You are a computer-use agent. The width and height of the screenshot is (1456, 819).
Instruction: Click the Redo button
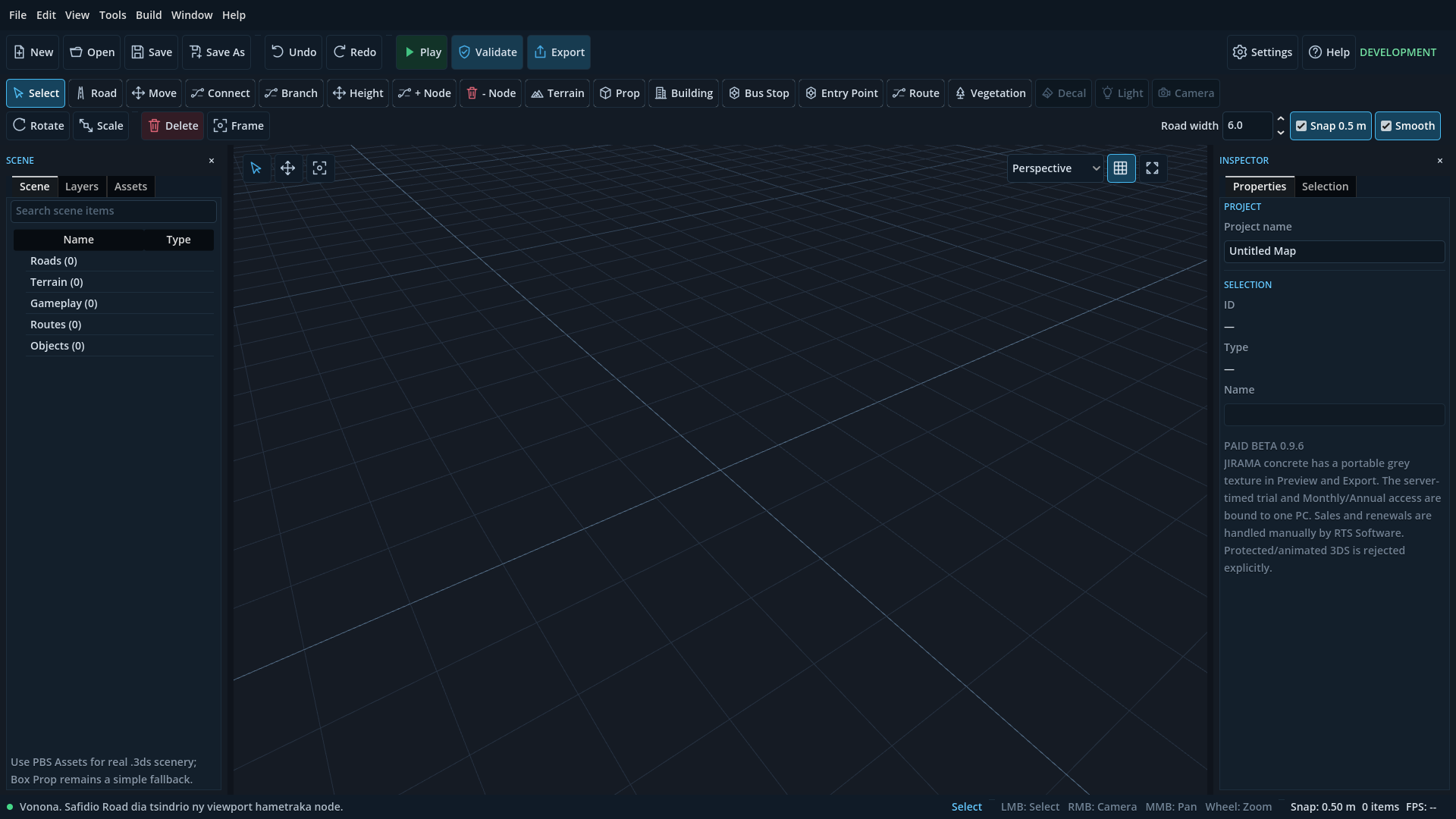(354, 52)
